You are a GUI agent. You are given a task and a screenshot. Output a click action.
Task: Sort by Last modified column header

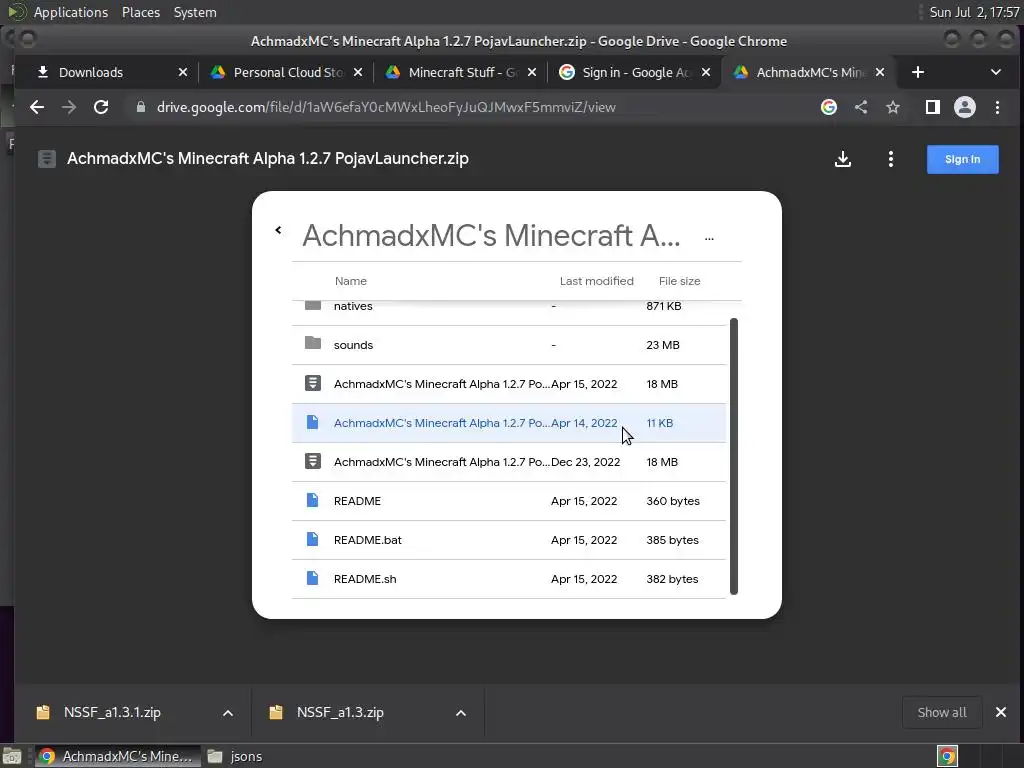click(596, 281)
